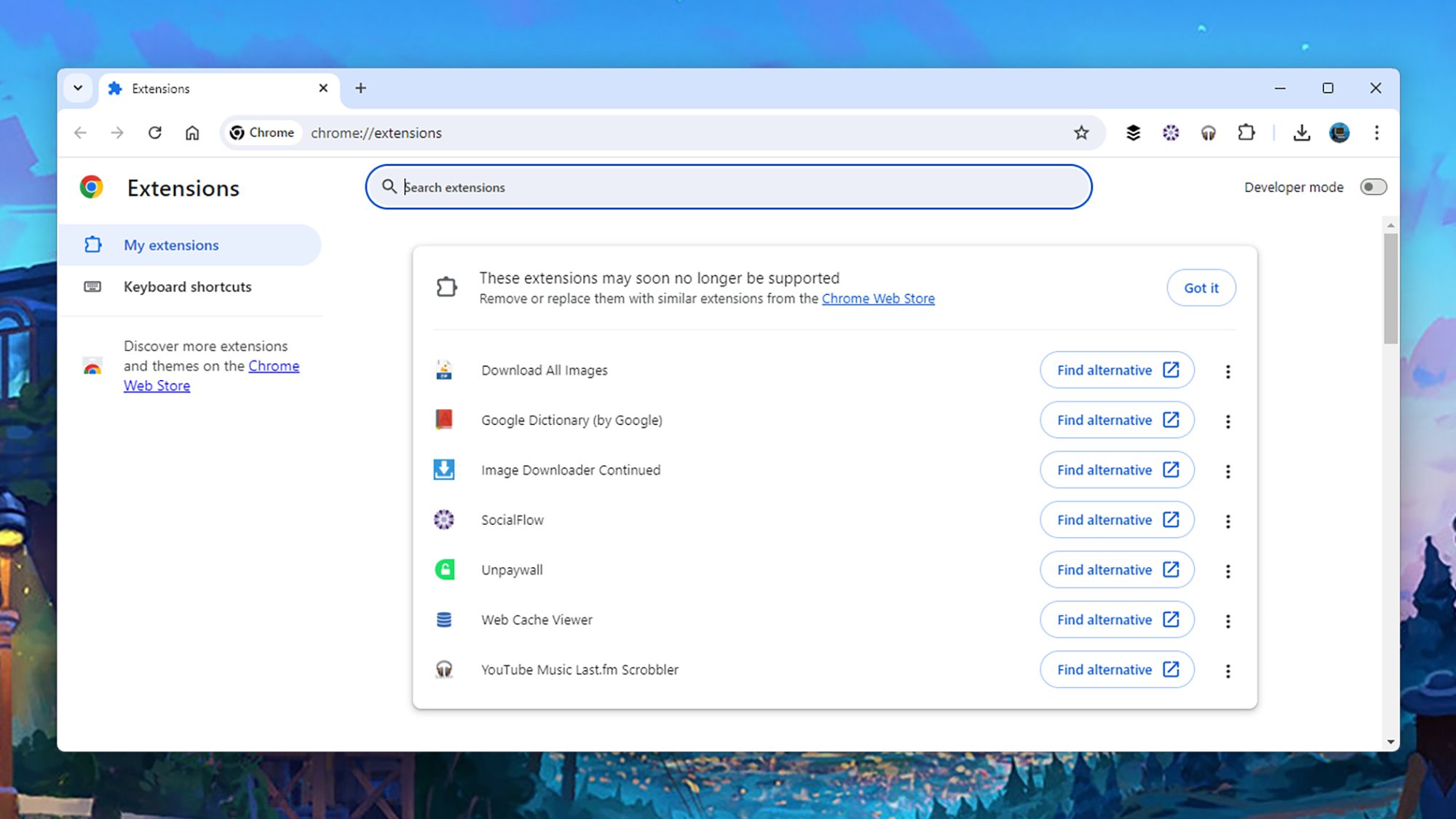Image resolution: width=1456 pixels, height=819 pixels.
Task: Click the Headphones icon for YouTube Music extension
Action: tap(443, 669)
